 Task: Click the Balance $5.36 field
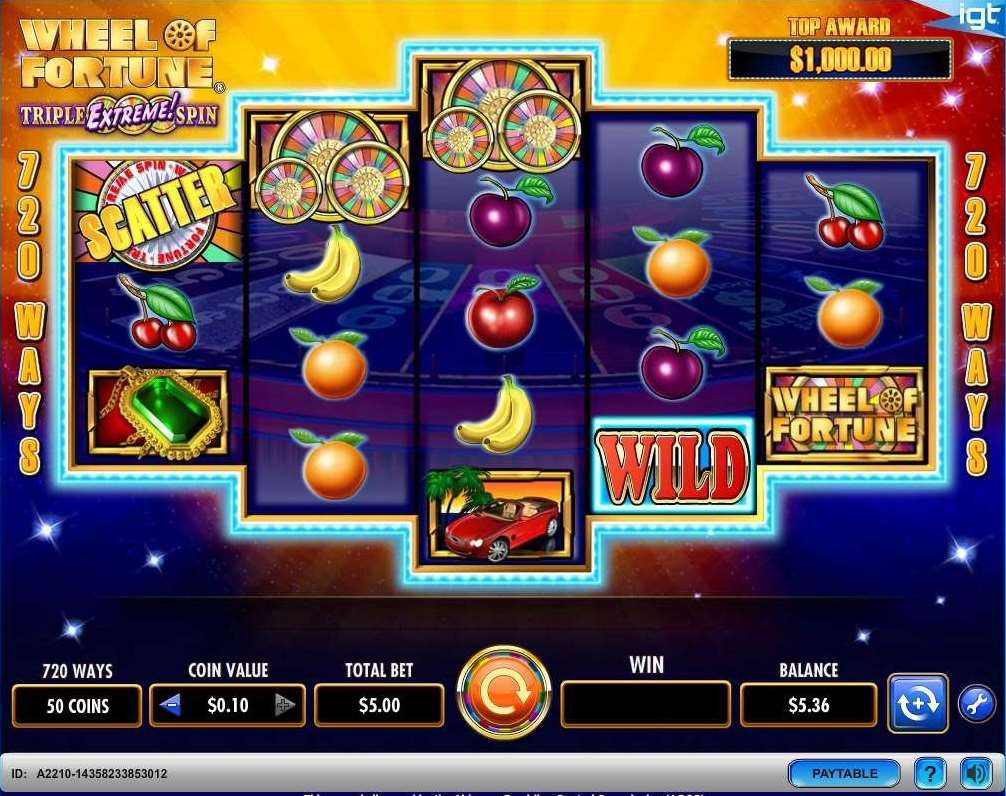click(x=808, y=705)
